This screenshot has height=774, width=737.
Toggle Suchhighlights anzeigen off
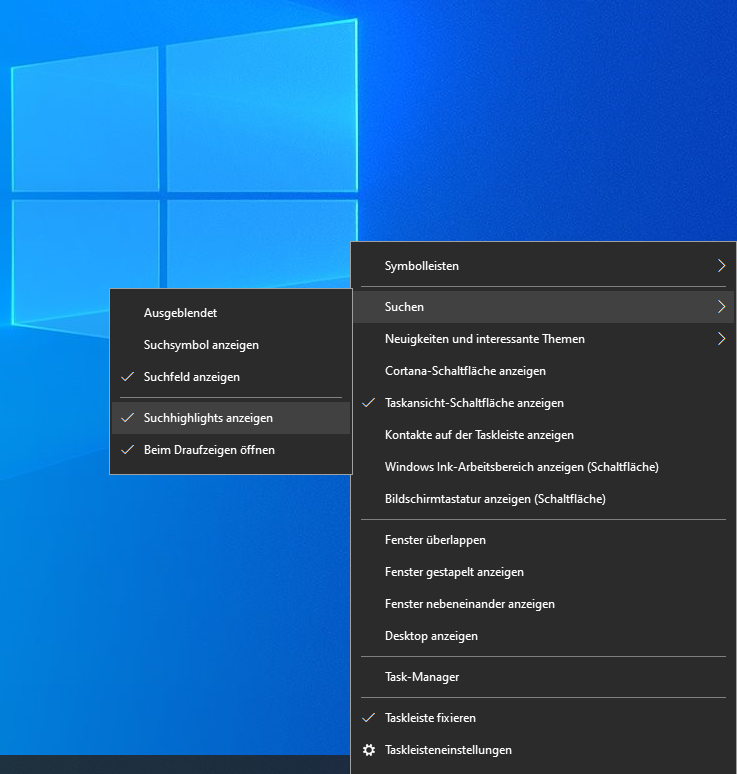(231, 418)
